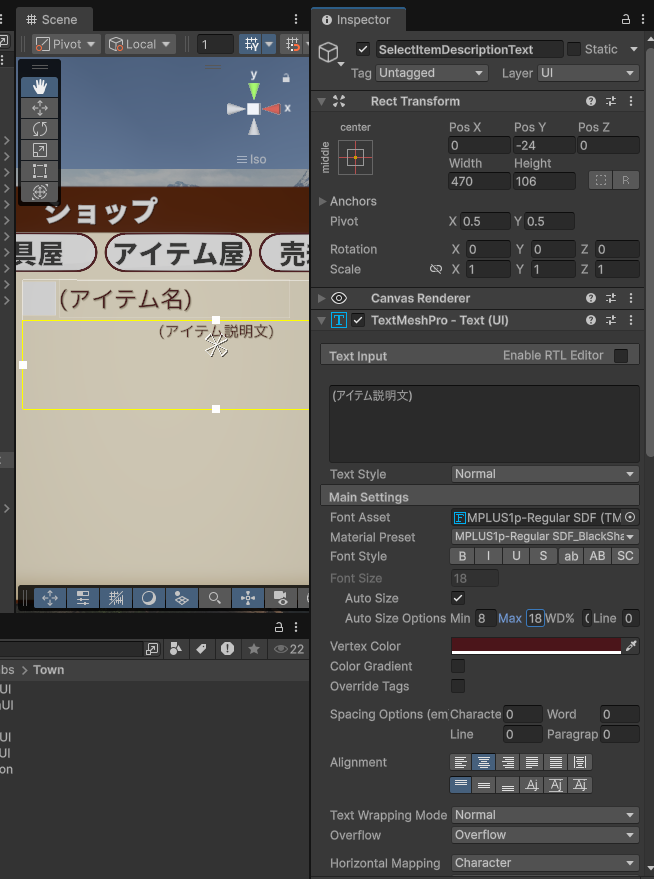This screenshot has height=879, width=654.
Task: Enable the Color Gradient checkbox
Action: [x=458, y=666]
